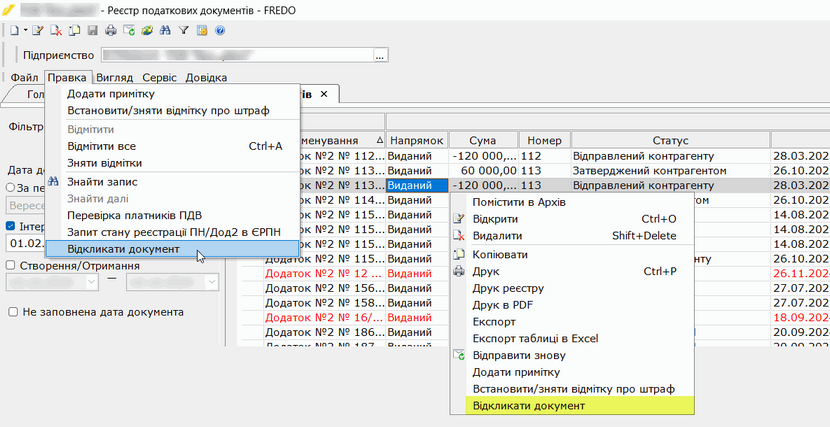Image resolution: width=830 pixels, height=427 pixels.
Task: Click the save diskette toolbar icon
Action: (x=92, y=31)
